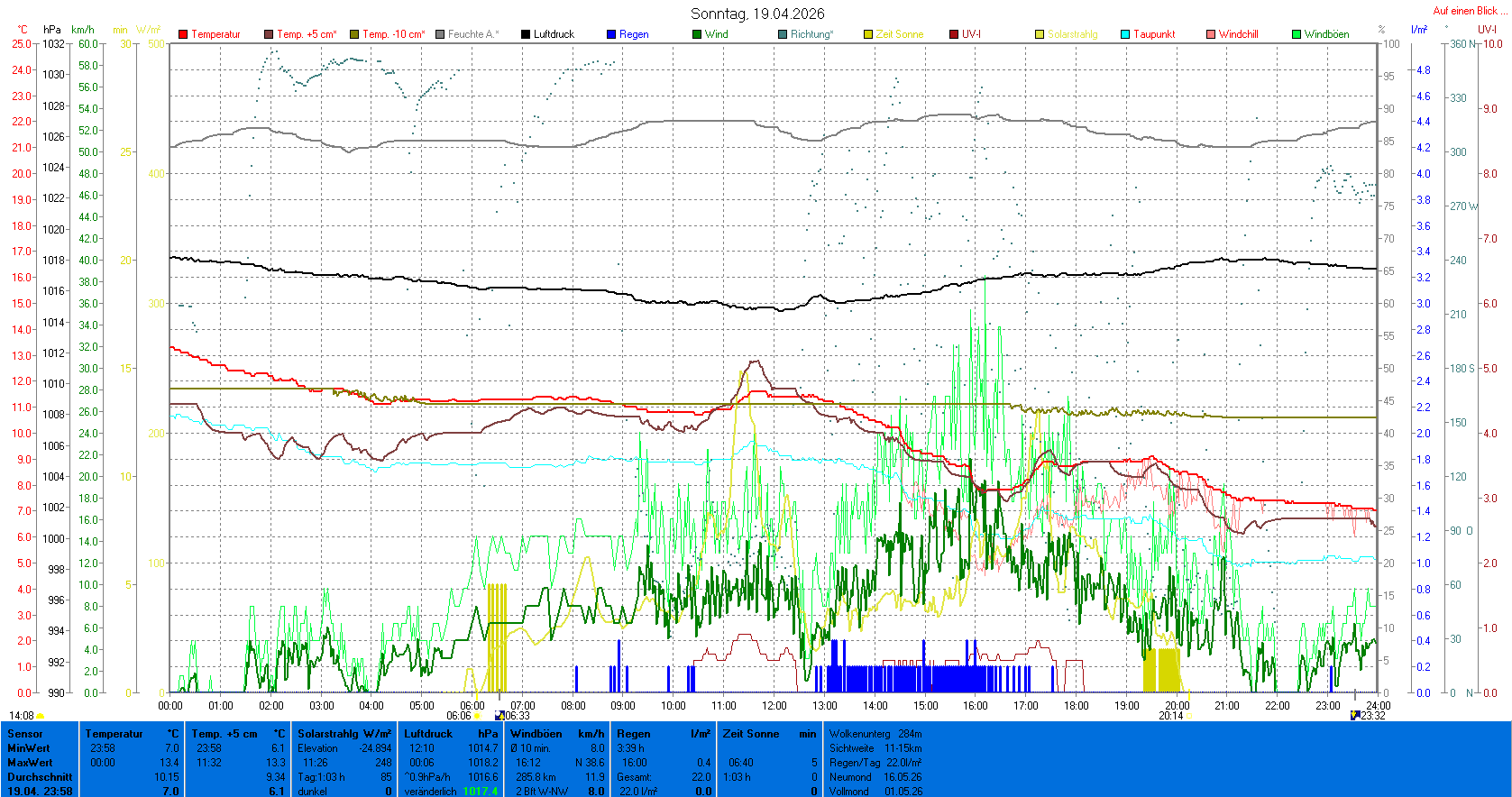
Task: Click the Temperatur column header in table
Action: click(114, 734)
